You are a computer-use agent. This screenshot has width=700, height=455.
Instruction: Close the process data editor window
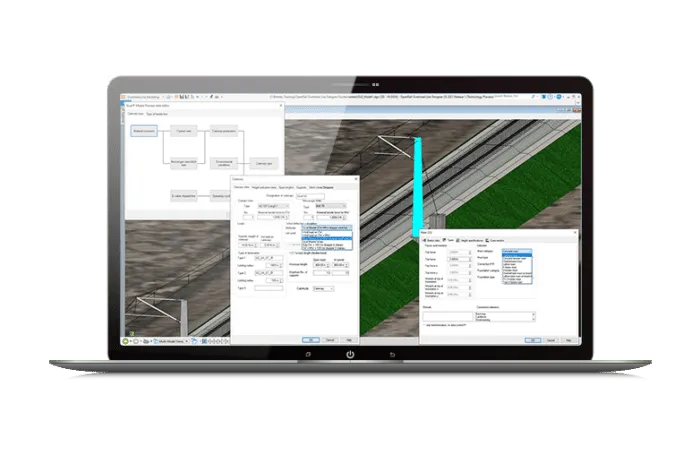coord(280,104)
